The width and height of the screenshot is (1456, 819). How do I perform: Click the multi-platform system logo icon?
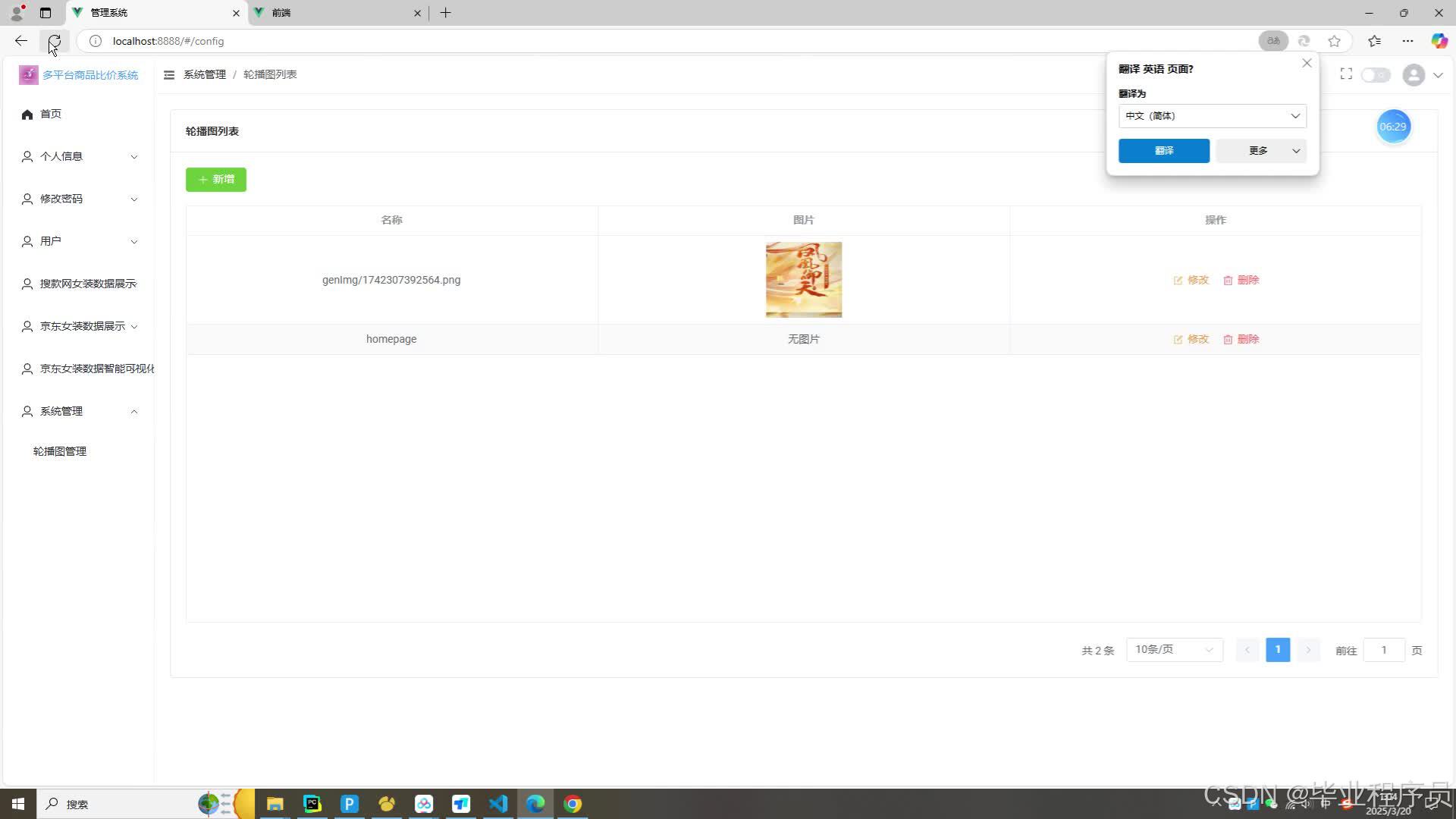coord(29,74)
